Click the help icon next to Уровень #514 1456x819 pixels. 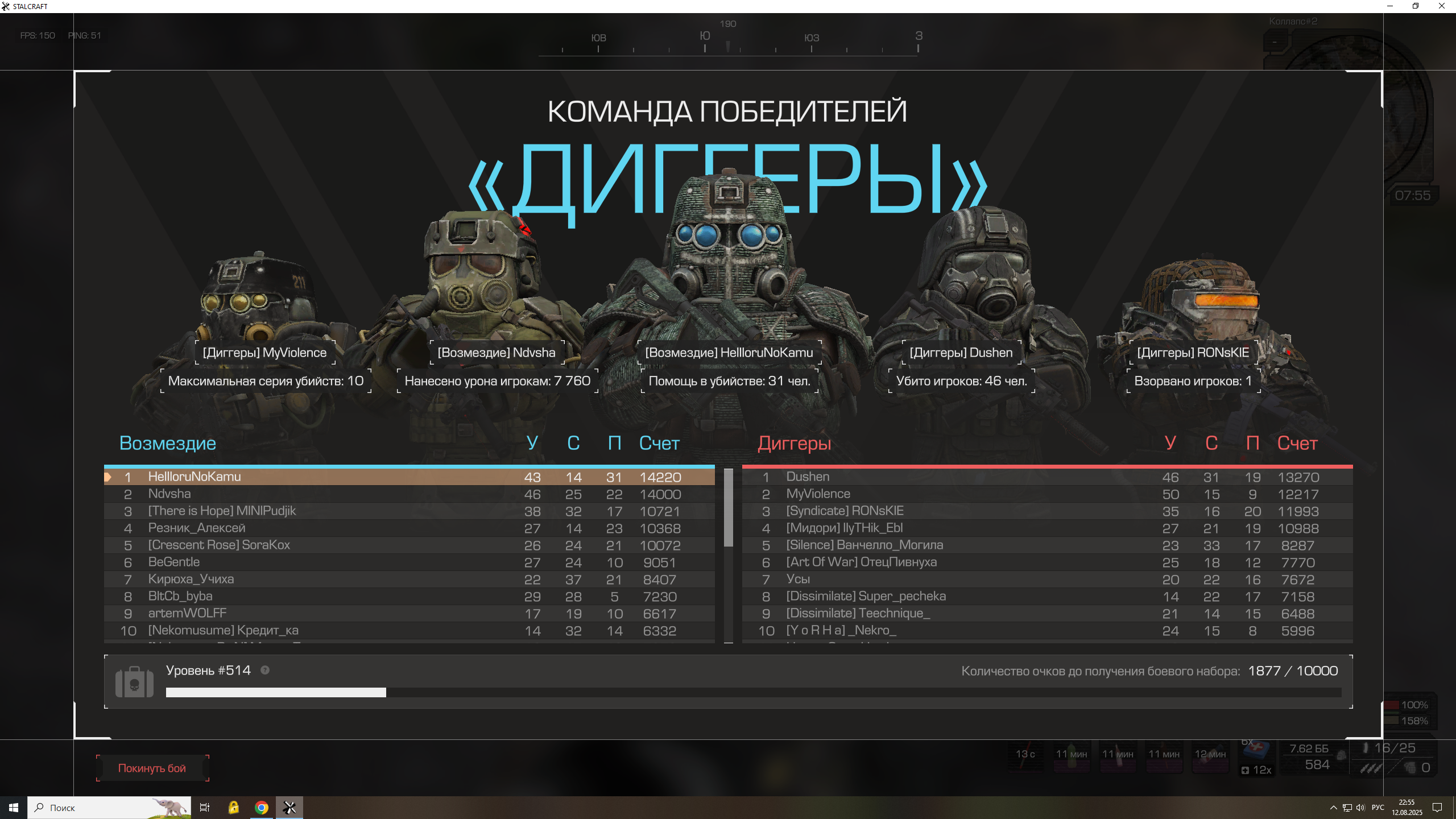tap(265, 670)
